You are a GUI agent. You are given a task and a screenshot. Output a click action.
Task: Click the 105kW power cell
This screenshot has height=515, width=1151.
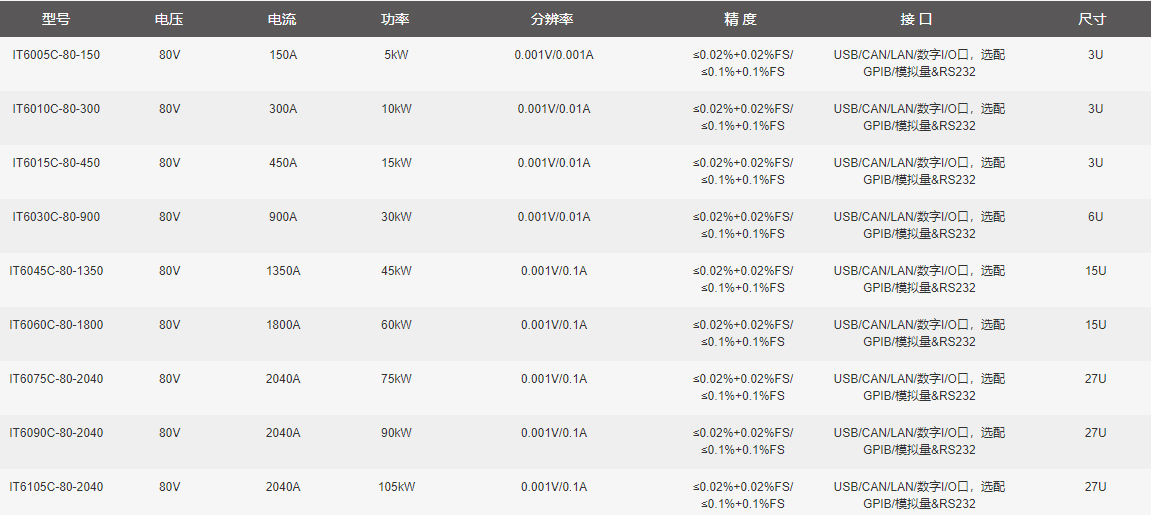click(396, 487)
